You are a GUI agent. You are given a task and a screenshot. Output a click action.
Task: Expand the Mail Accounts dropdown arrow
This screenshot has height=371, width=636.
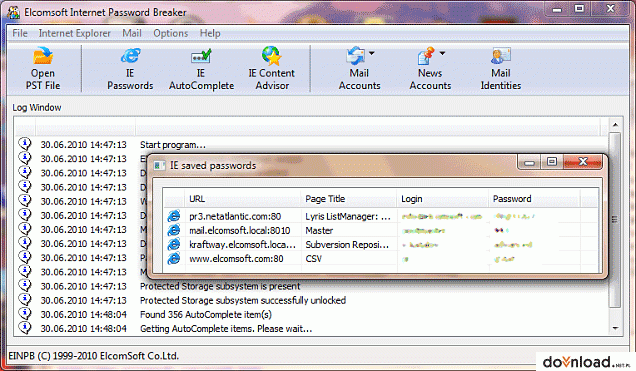(372, 53)
